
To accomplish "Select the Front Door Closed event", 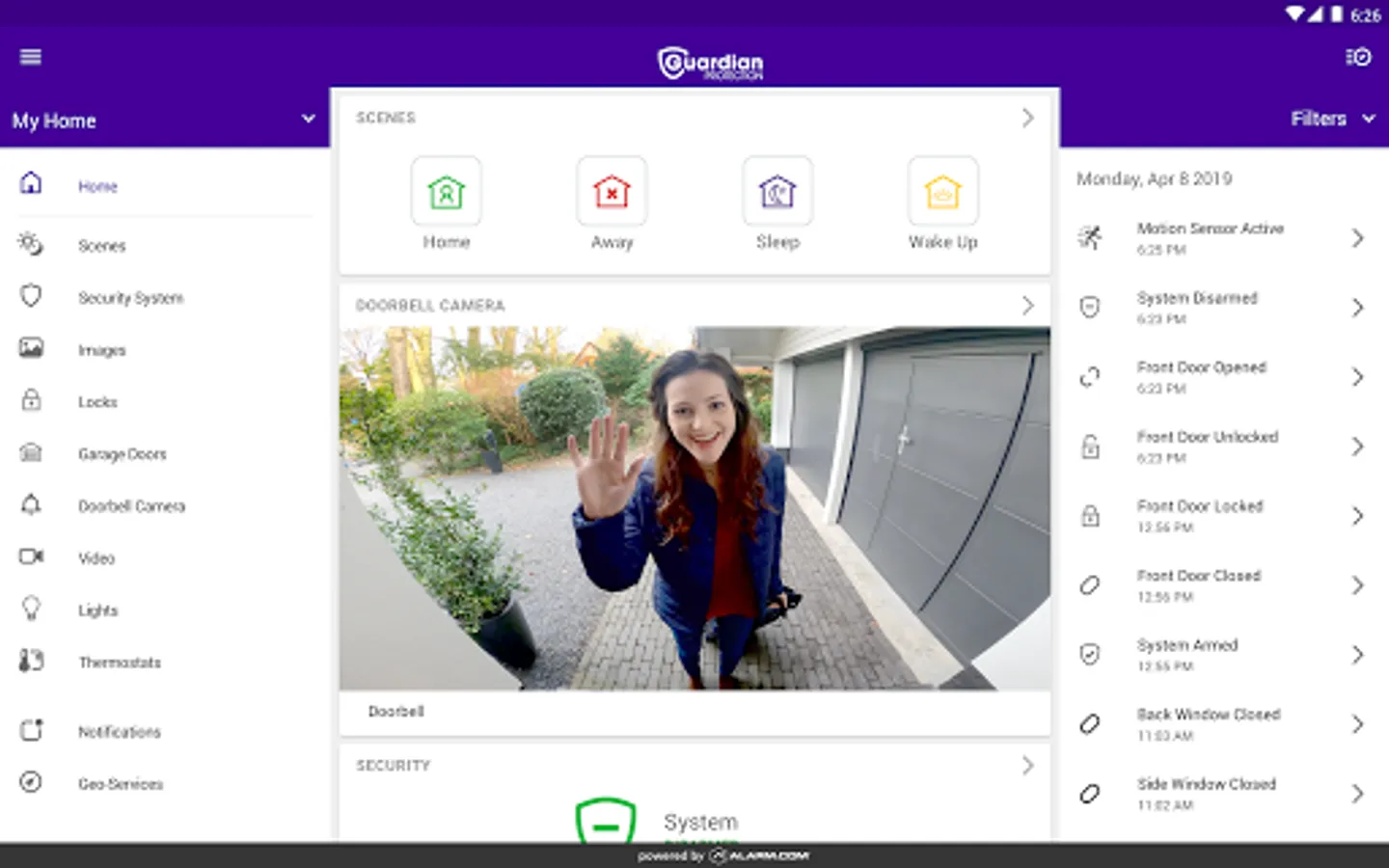I will pyautogui.click(x=1223, y=585).
